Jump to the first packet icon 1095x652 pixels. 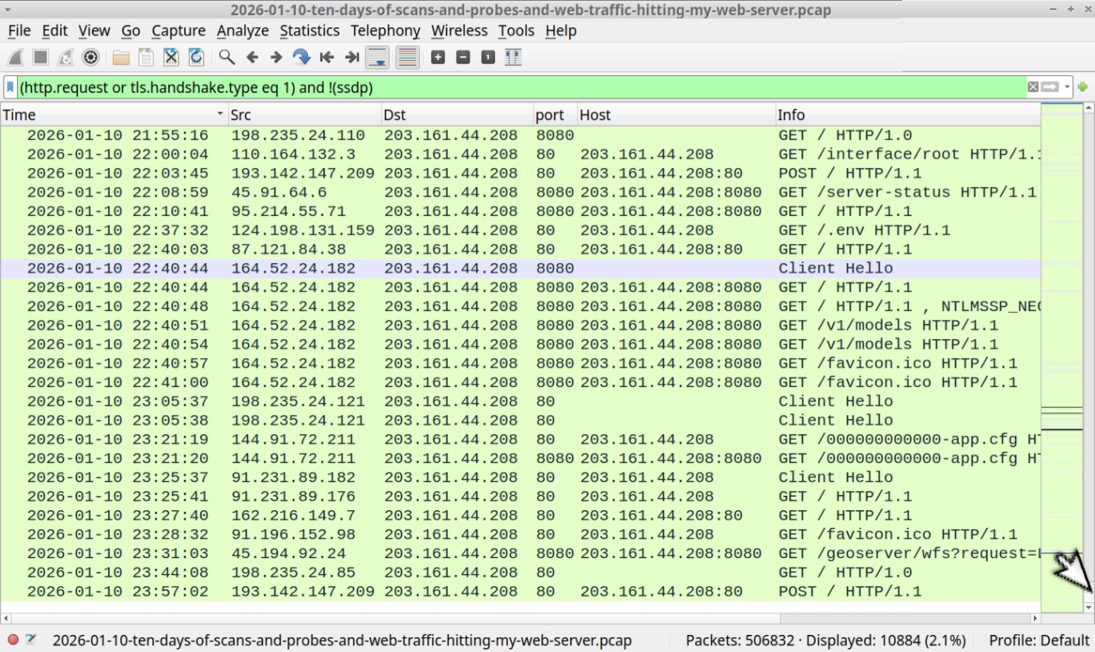[327, 58]
